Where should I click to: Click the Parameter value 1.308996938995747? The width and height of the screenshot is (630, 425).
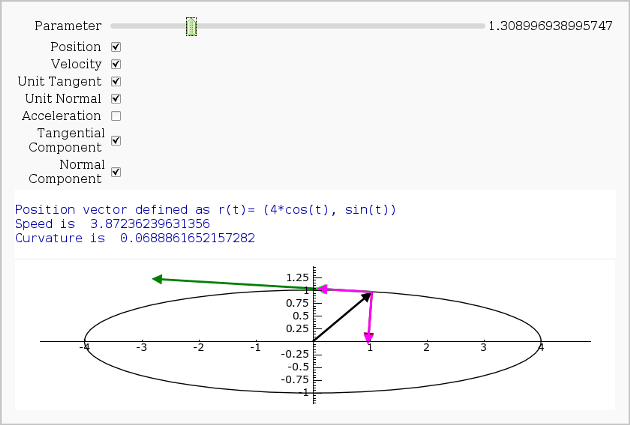[x=550, y=26]
